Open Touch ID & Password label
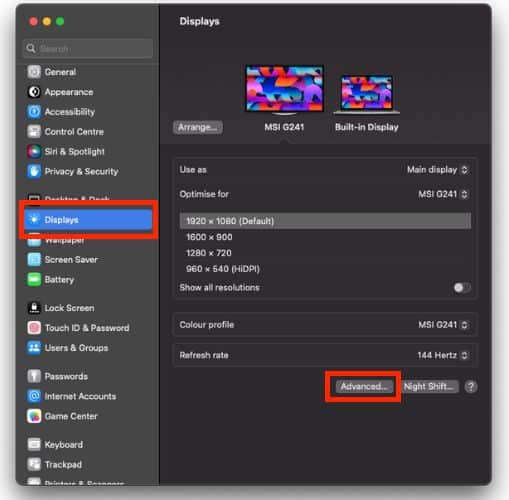 87,328
